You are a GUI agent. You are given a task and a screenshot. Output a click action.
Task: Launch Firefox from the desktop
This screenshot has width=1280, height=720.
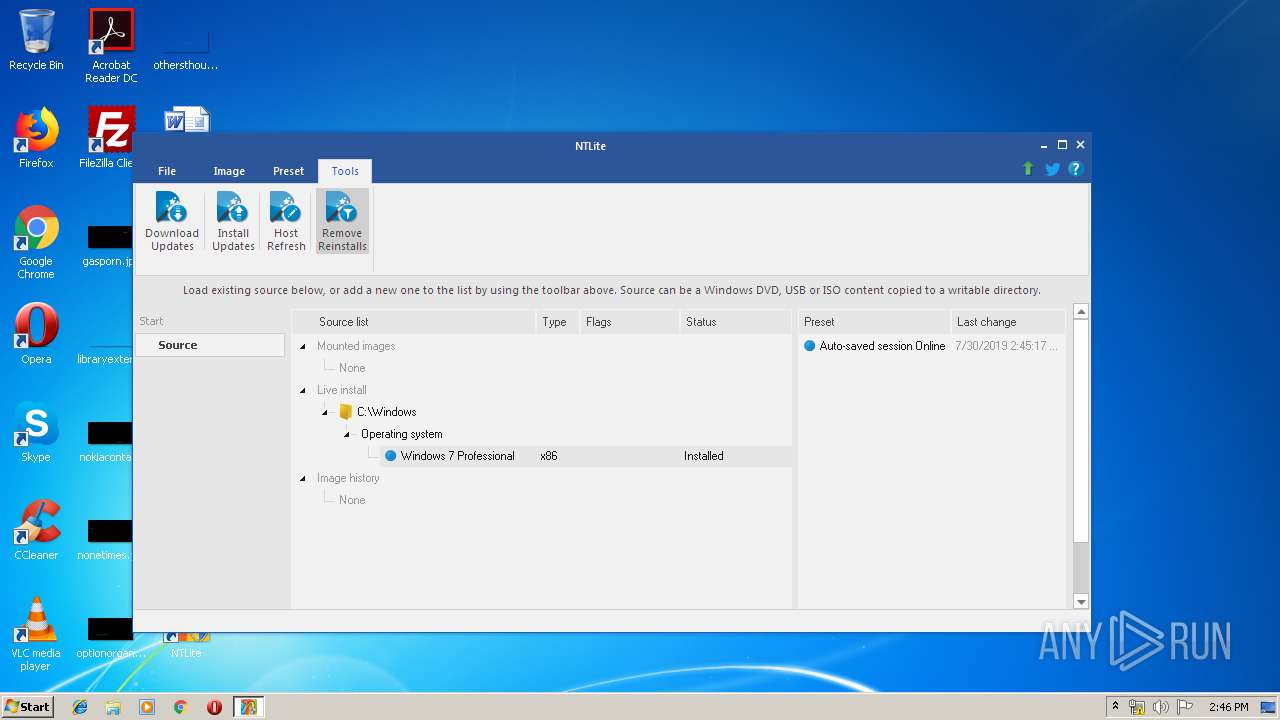click(x=36, y=138)
